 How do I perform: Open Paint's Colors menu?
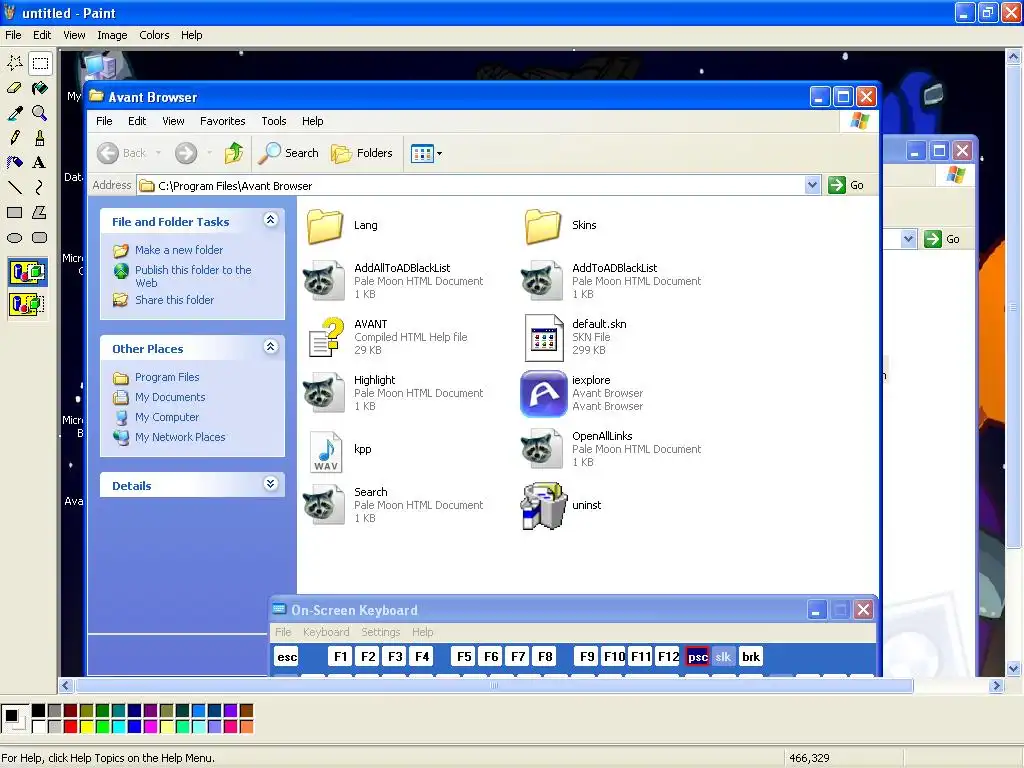[154, 35]
